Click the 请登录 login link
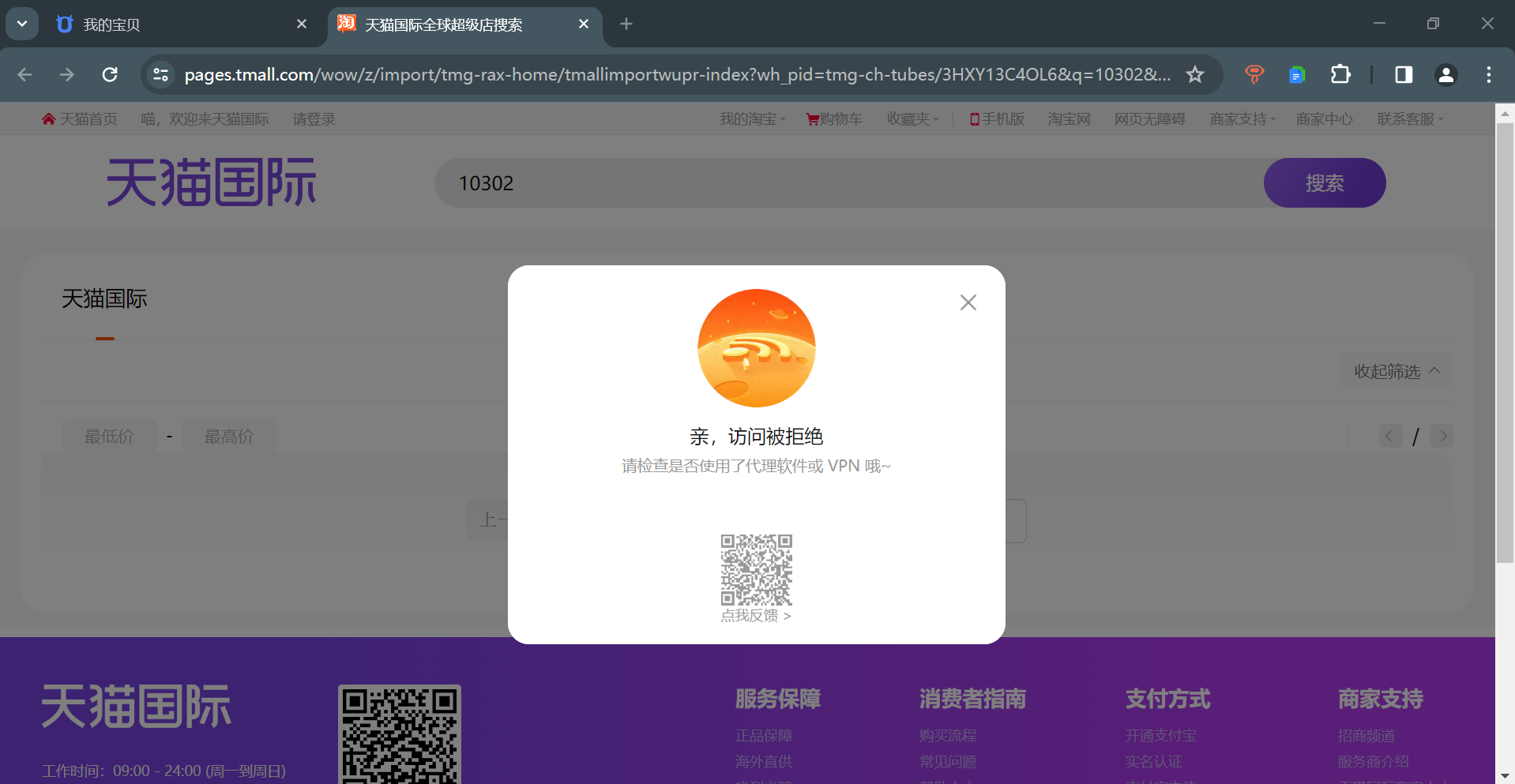This screenshot has width=1515, height=784. (314, 119)
